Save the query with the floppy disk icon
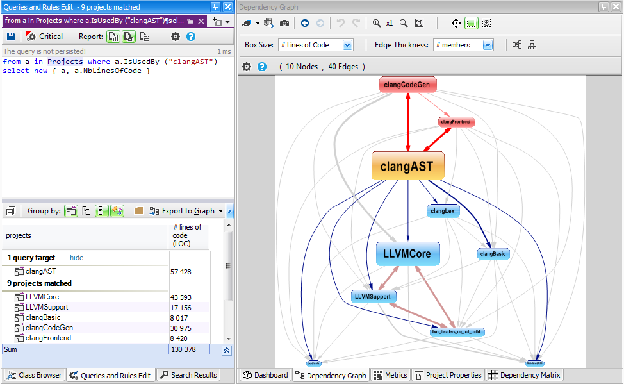This screenshot has height=384, width=624. tap(11, 37)
